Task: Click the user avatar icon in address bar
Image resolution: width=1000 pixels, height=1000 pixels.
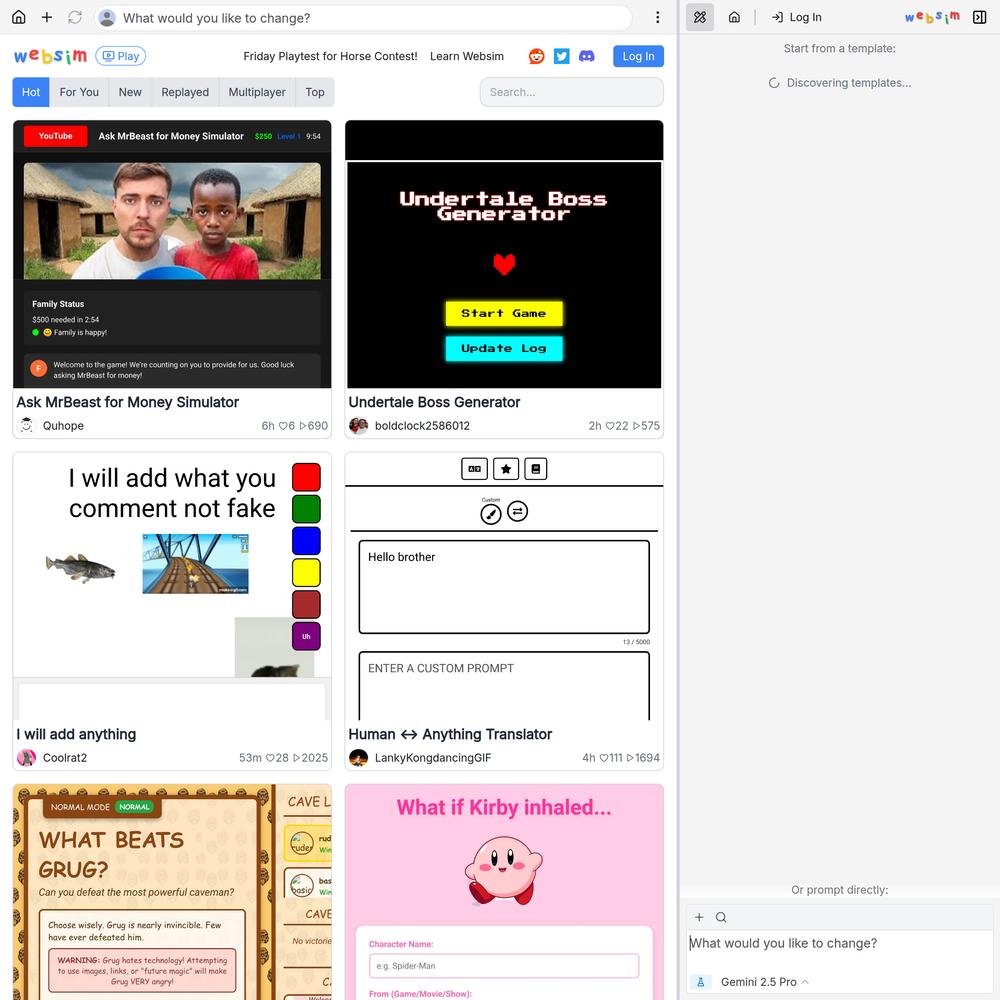Action: coord(107,18)
